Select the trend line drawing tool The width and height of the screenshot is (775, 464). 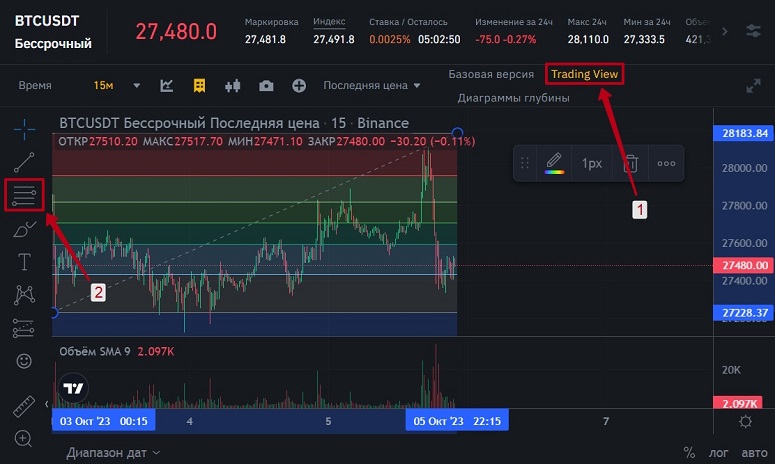tap(24, 161)
